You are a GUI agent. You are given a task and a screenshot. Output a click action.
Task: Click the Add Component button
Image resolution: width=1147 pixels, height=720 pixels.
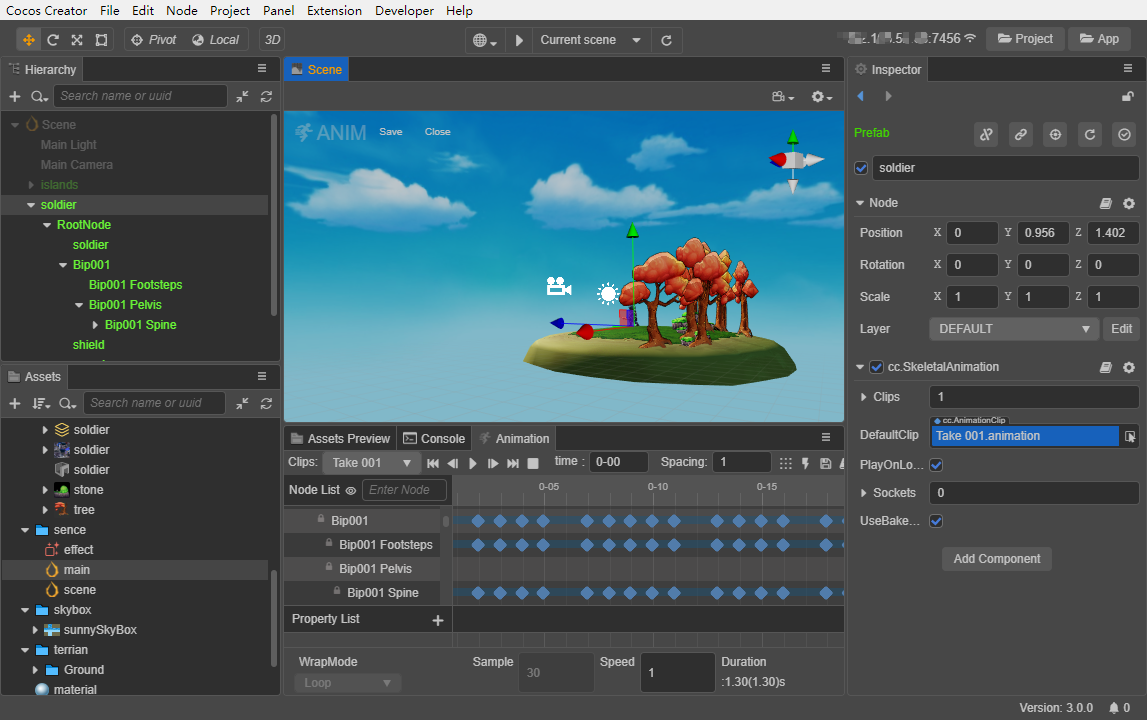point(996,559)
